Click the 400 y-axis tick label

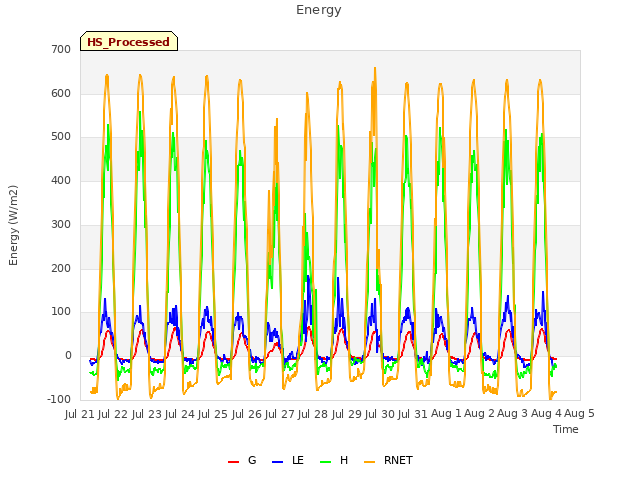pos(61,180)
